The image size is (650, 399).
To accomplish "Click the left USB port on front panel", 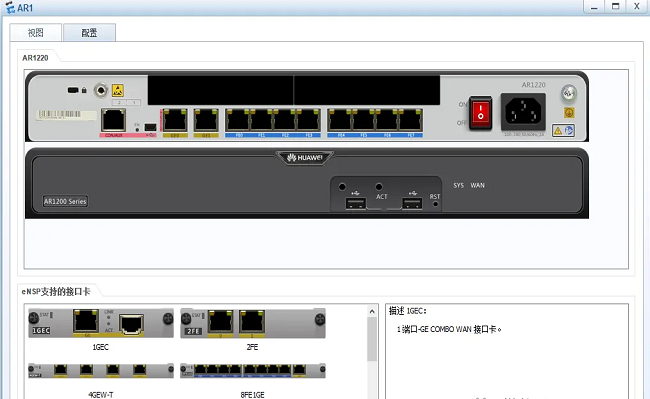I will tap(356, 203).
